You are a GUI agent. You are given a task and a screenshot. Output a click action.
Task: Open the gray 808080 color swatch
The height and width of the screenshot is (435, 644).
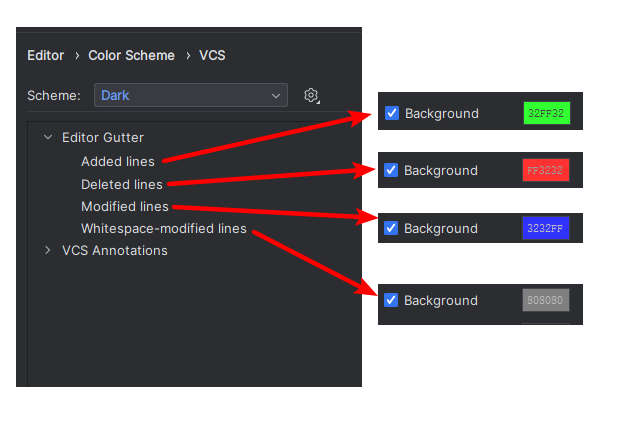546,300
